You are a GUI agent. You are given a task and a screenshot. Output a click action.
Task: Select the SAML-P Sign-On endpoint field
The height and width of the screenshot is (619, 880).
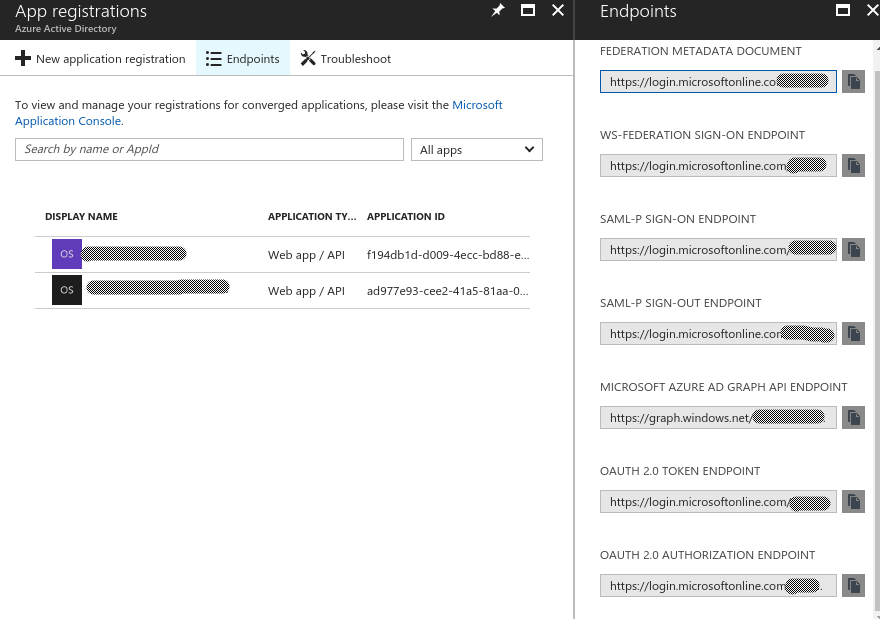[x=718, y=250]
